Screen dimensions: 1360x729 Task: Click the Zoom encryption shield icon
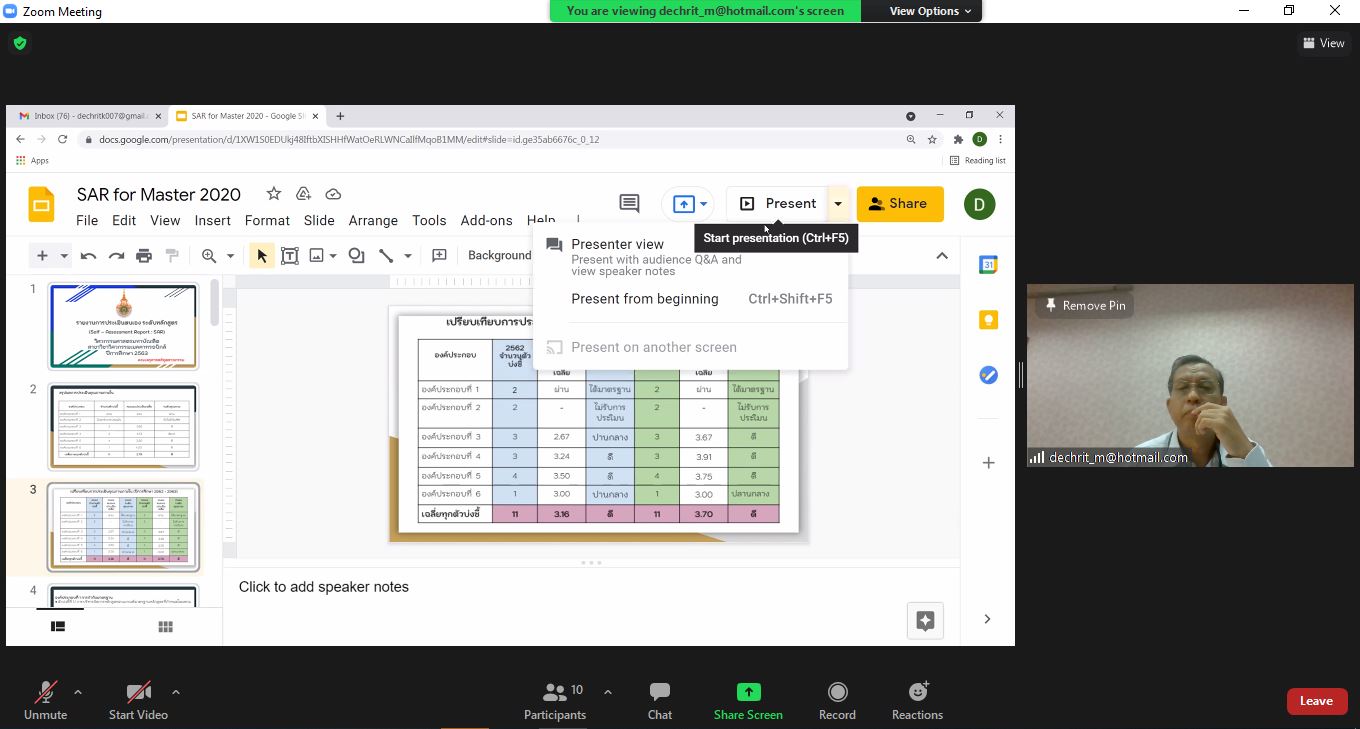point(20,43)
